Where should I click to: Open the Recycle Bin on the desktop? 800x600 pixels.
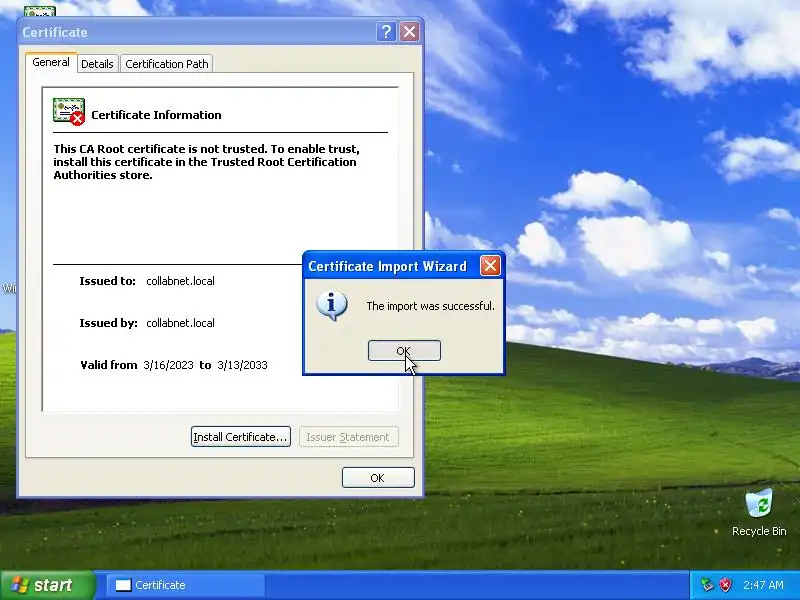point(759,512)
